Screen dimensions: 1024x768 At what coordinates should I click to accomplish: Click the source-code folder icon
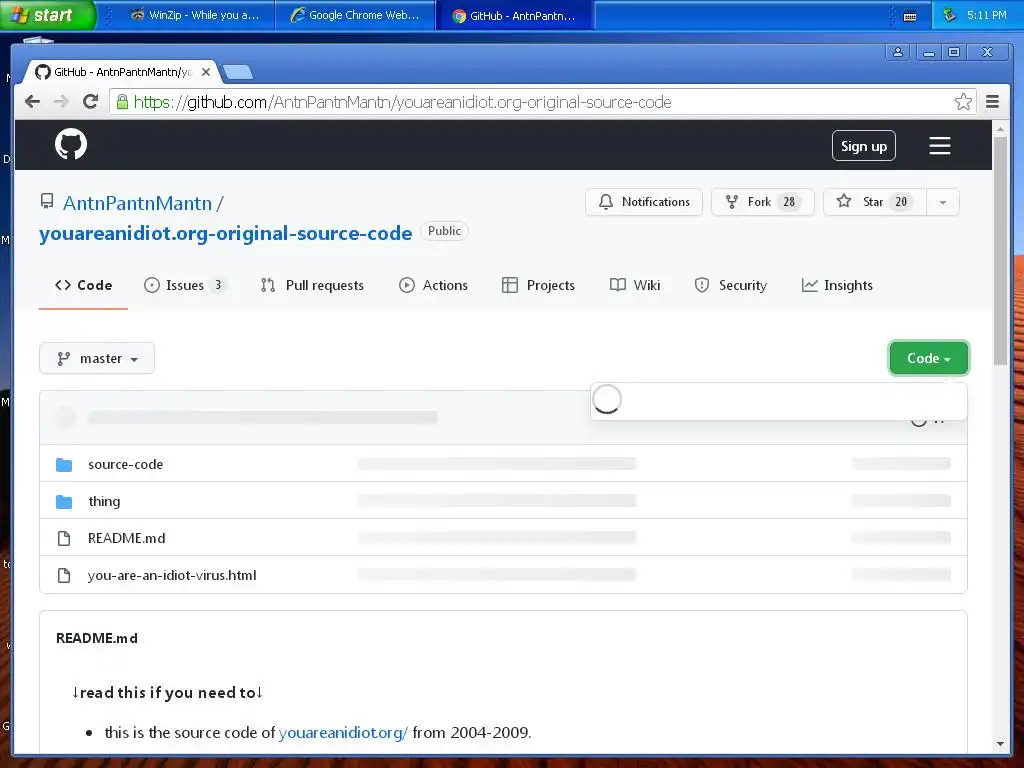pos(64,464)
